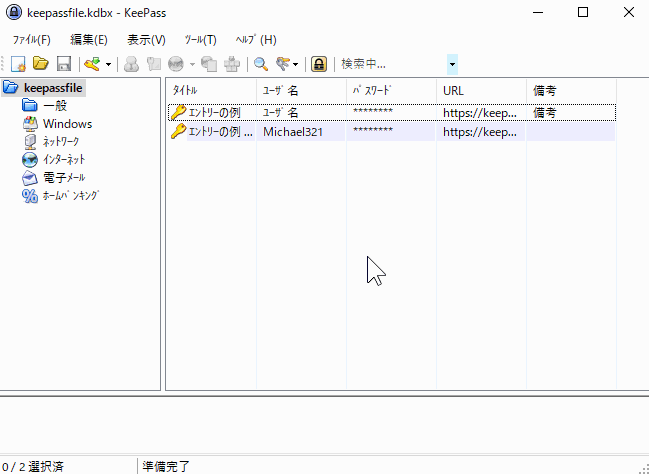Expand the Open URL dropdown arrow
Screen dimensions: 649x474
tap(192, 65)
